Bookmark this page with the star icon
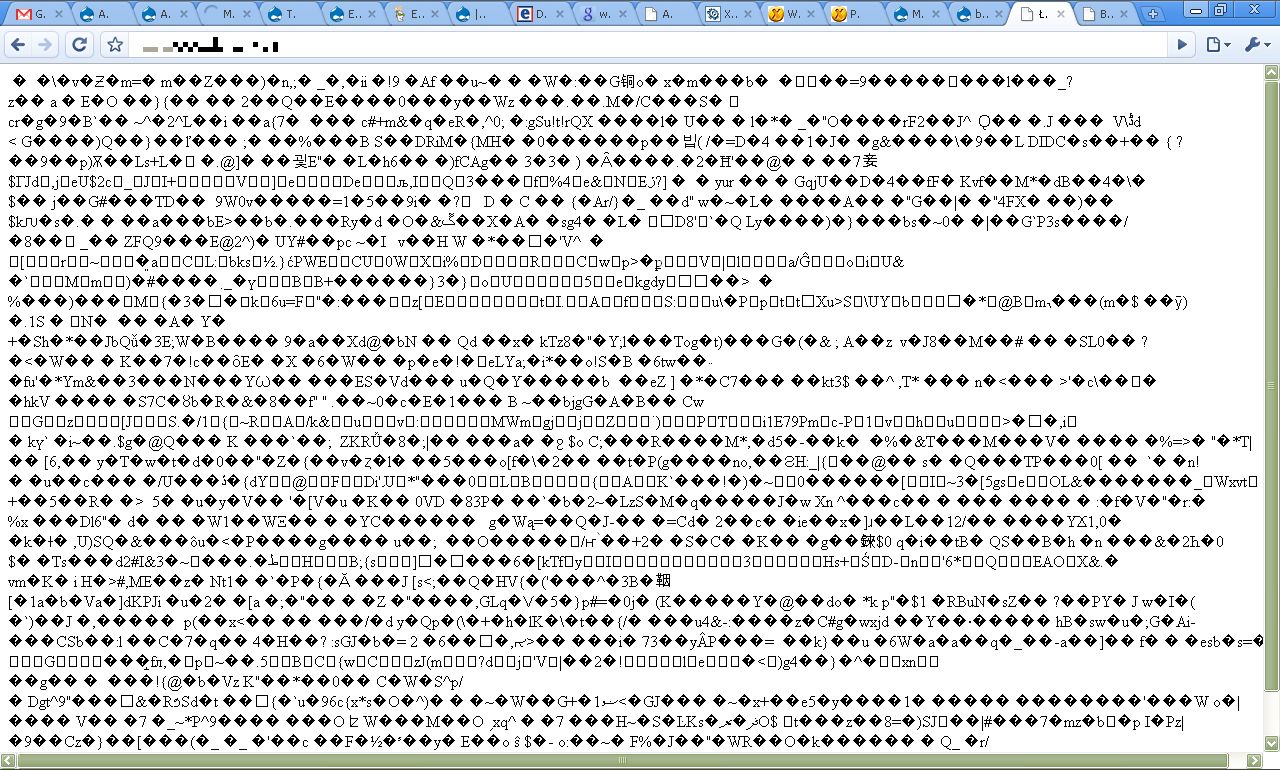1280x770 pixels. [116, 45]
